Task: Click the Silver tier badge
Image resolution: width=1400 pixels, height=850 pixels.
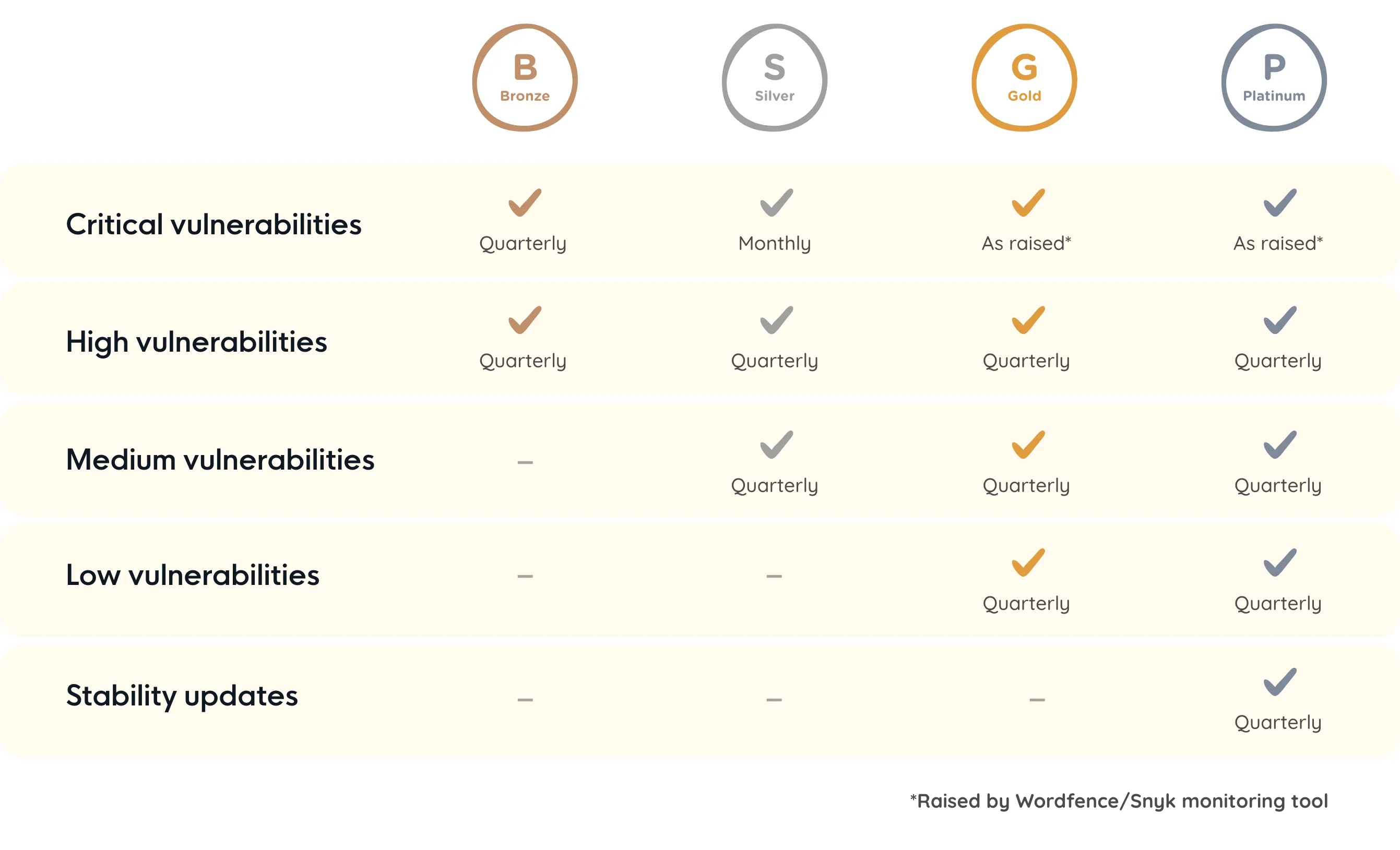Action: (775, 78)
